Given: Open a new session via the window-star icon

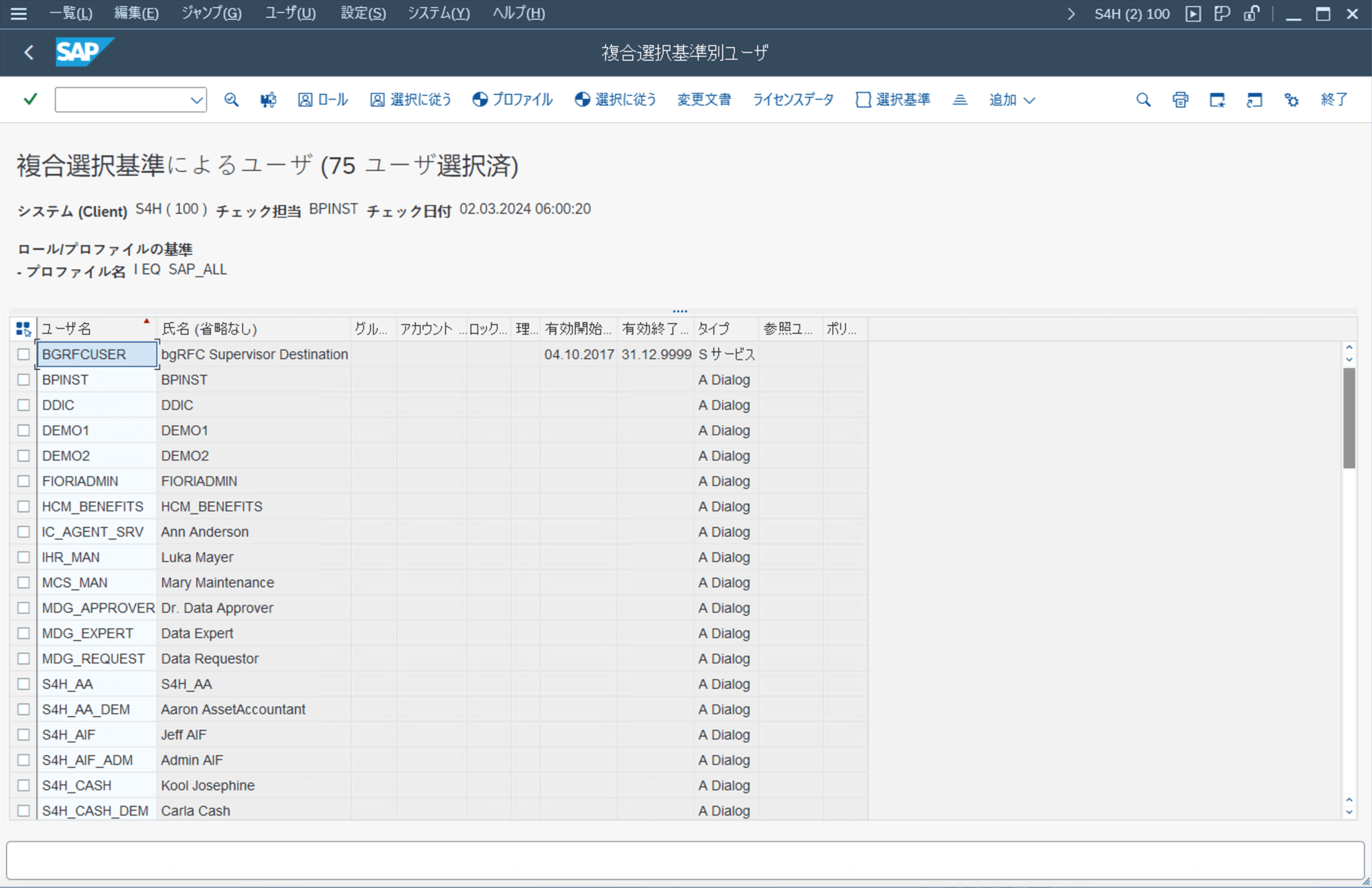Looking at the screenshot, I should (1217, 99).
